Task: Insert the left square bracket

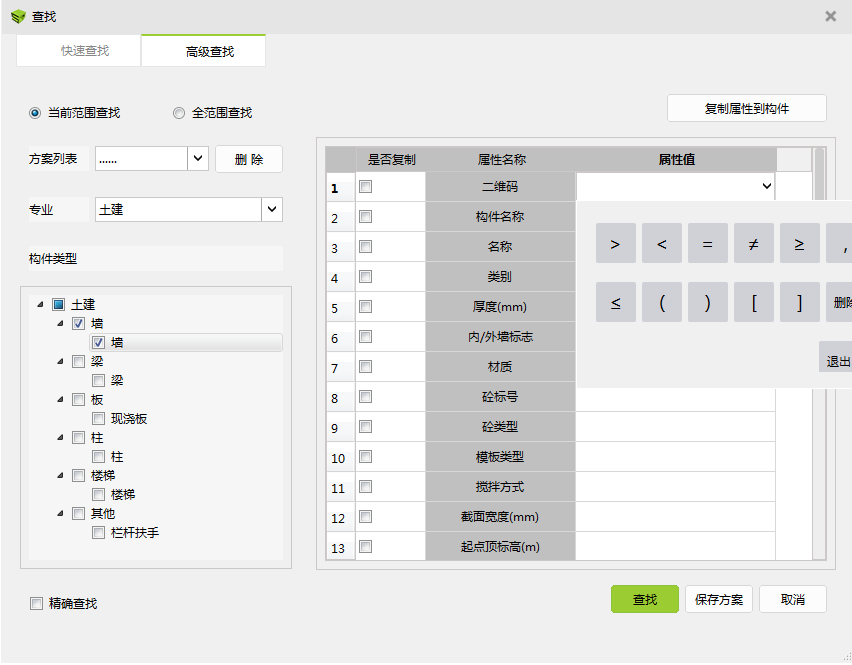Action: (754, 302)
